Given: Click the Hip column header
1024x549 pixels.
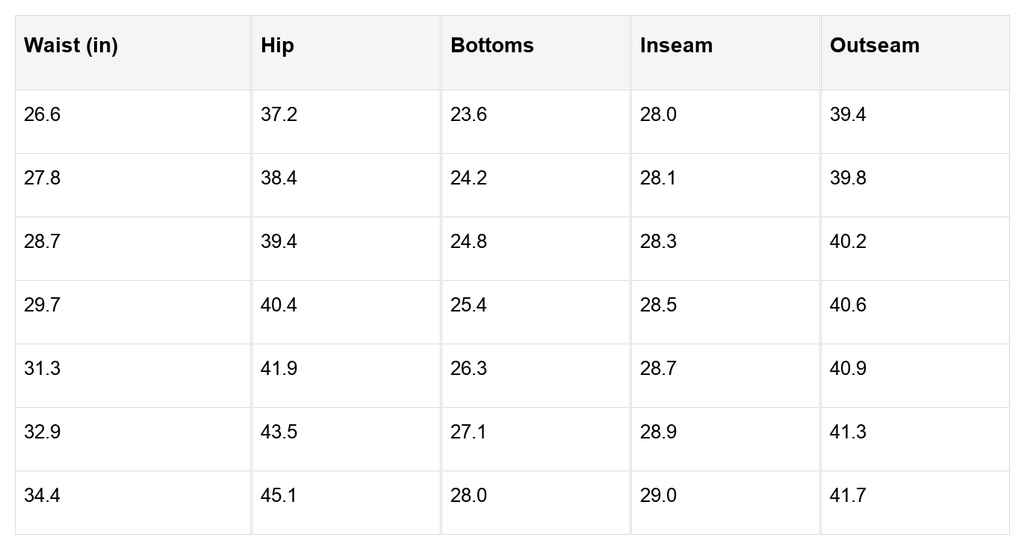Looking at the screenshot, I should [277, 46].
